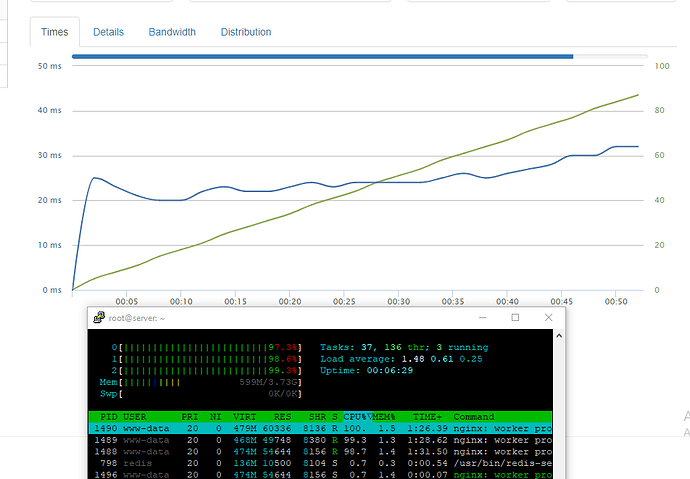
Task: Click the root@server: ~ window title
Action: click(137, 318)
